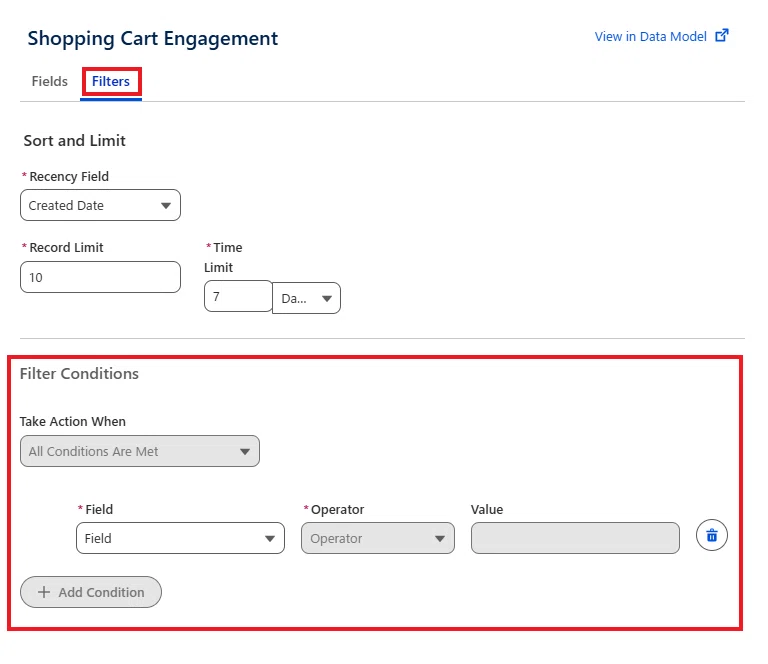
Task: Open the All Conditions Are Met dropdown
Action: [140, 451]
